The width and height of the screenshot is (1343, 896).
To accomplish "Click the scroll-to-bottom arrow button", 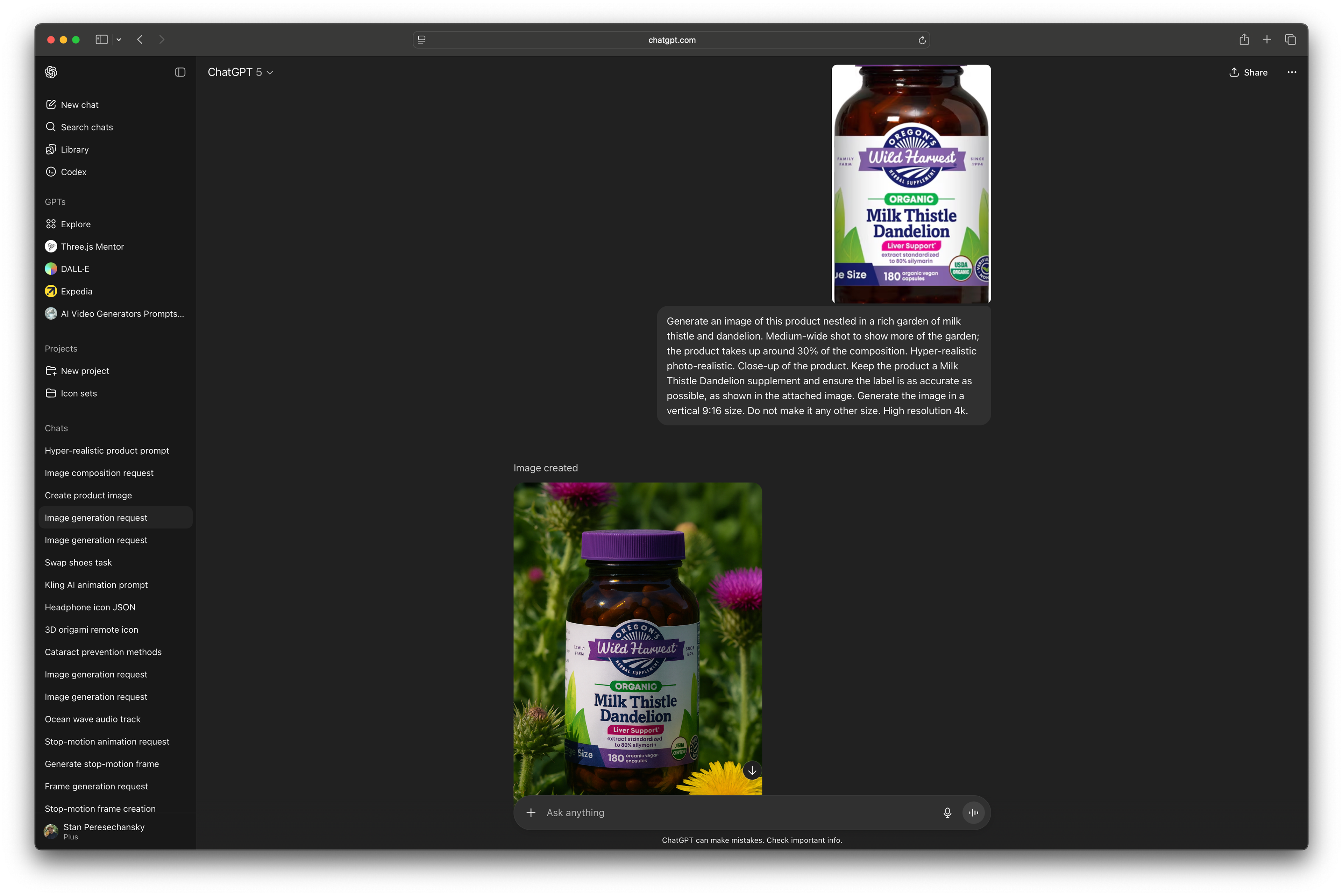I will point(752,770).
